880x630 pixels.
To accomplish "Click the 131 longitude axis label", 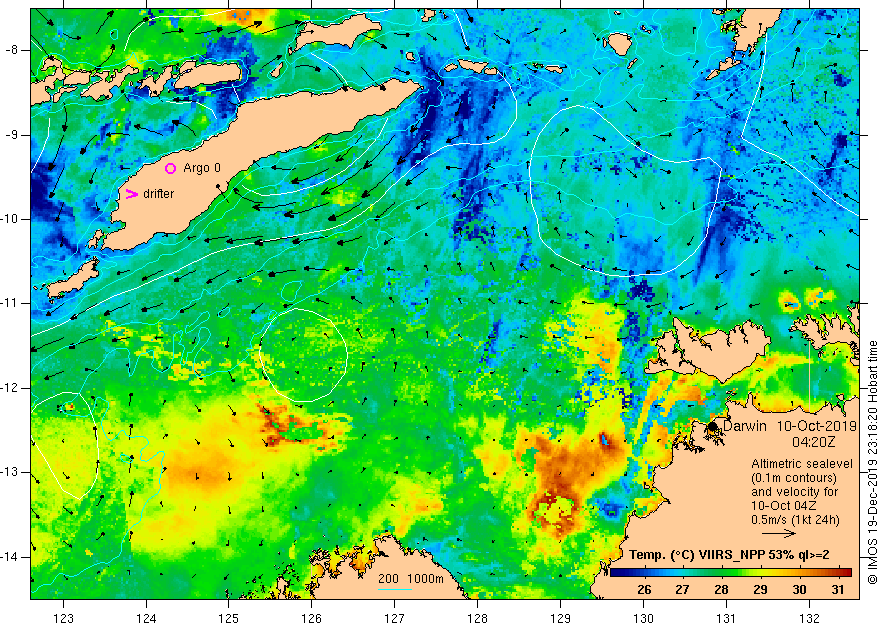I will click(726, 618).
